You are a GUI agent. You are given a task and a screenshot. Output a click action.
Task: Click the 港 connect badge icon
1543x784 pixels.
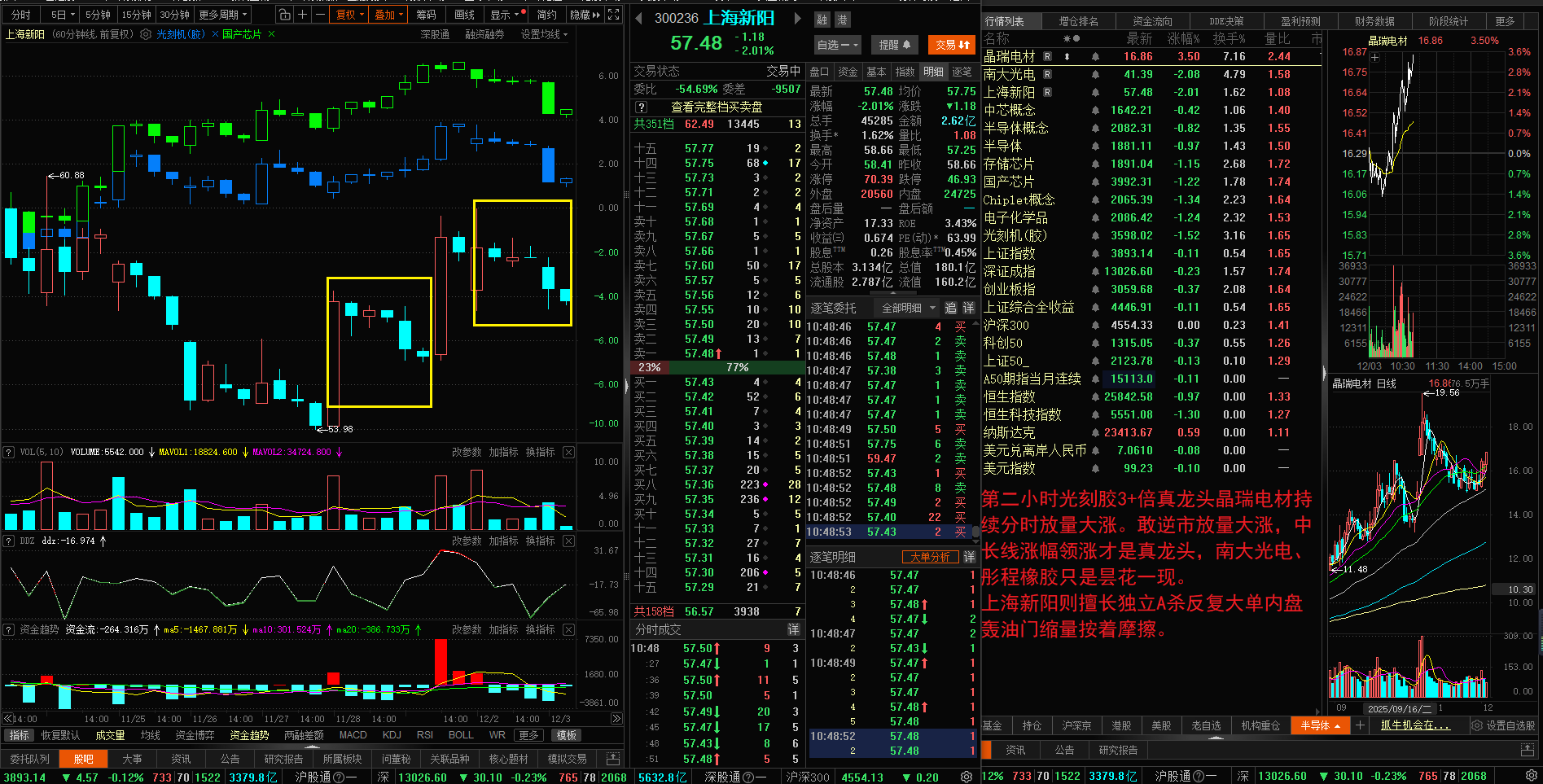[842, 20]
